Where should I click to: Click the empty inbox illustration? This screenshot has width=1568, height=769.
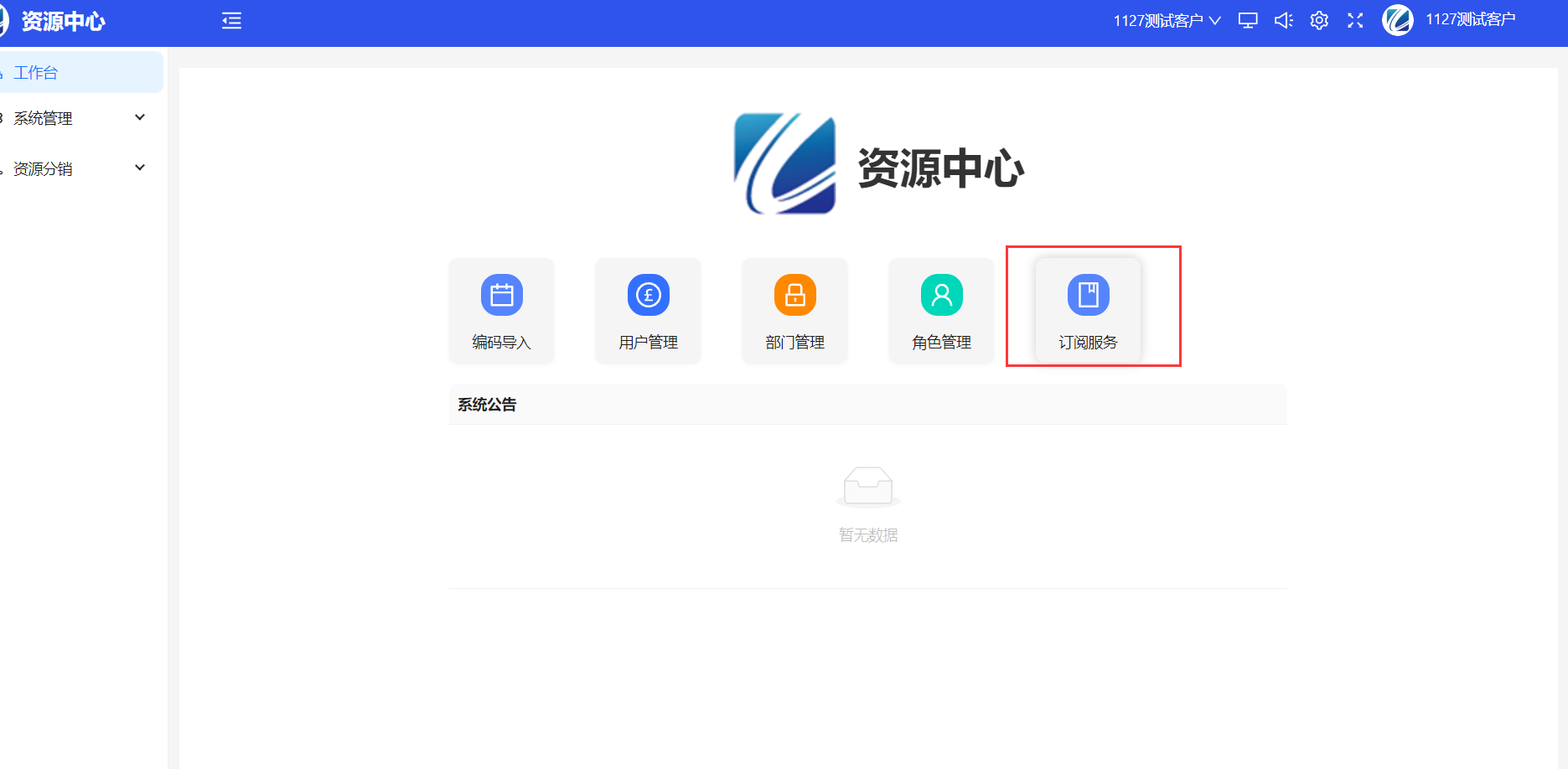click(868, 488)
